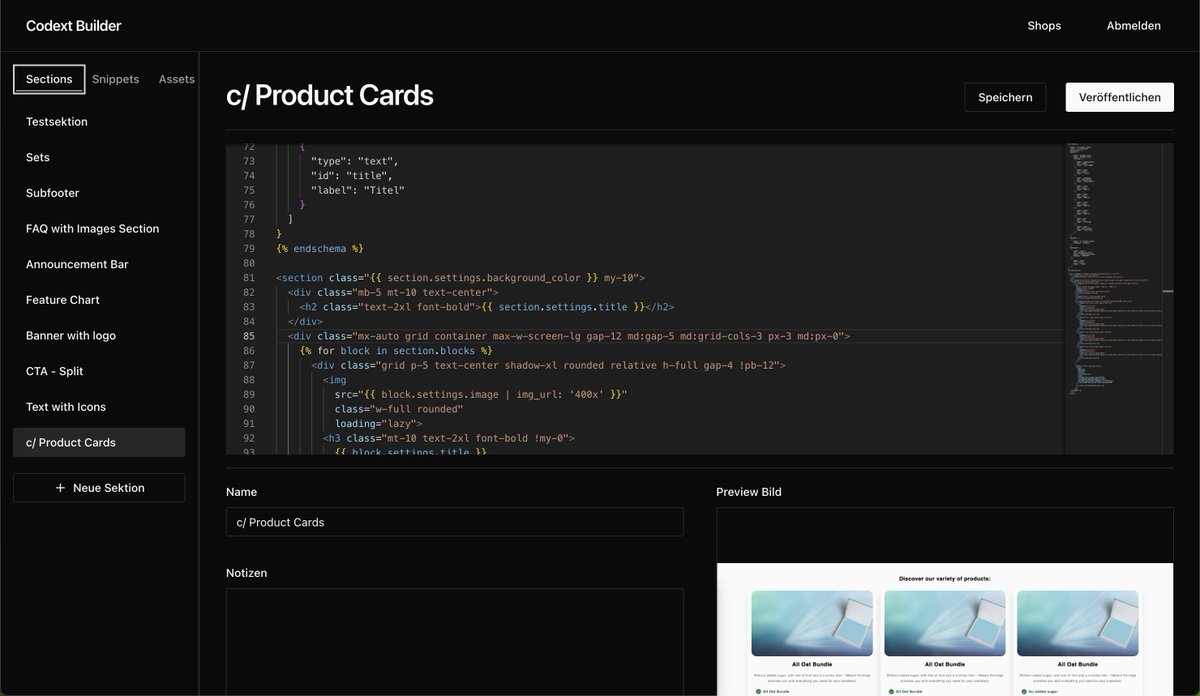Click line number 85 in the gutter
The height and width of the screenshot is (696, 1200).
point(248,337)
